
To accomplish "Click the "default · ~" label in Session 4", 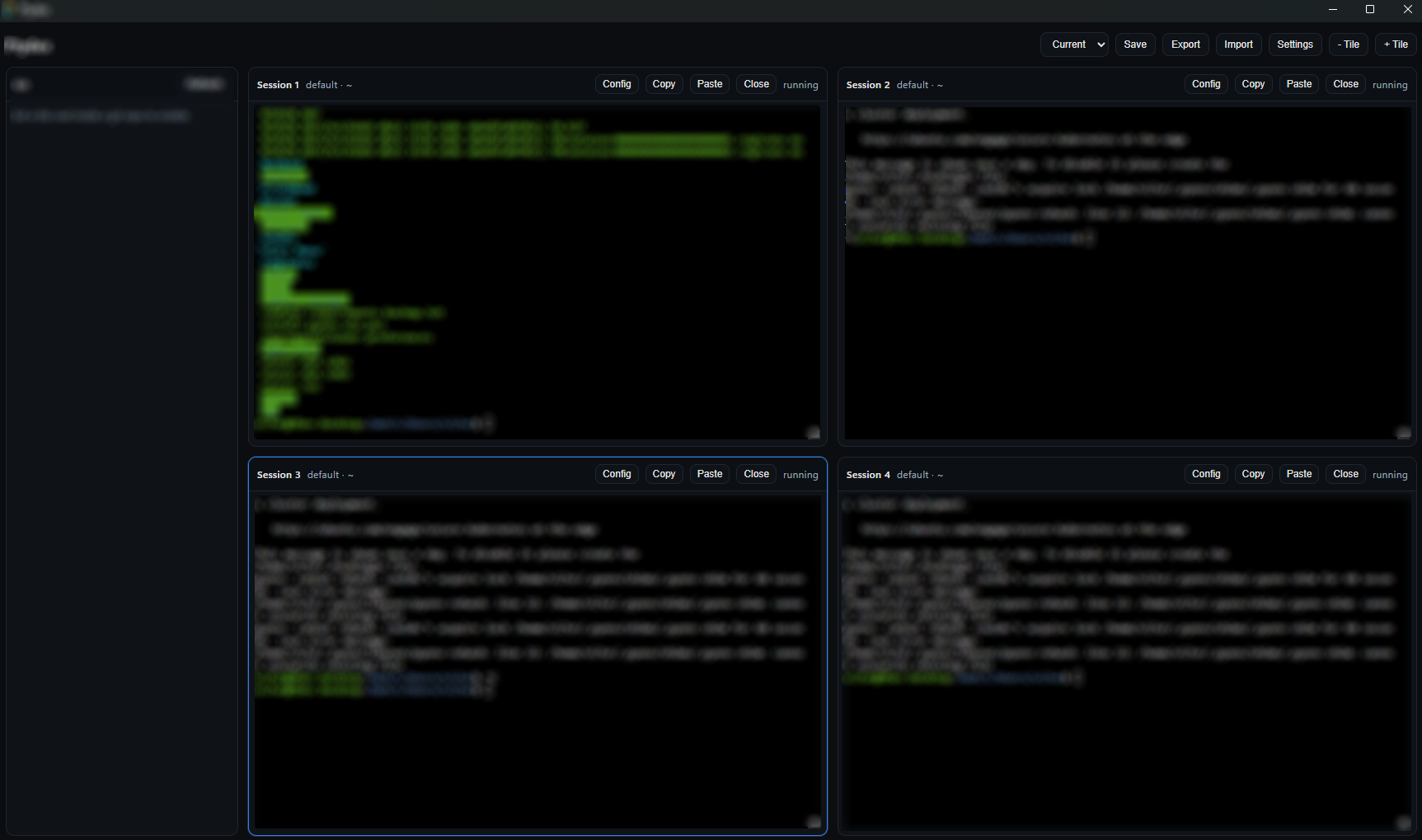I will tap(920, 475).
